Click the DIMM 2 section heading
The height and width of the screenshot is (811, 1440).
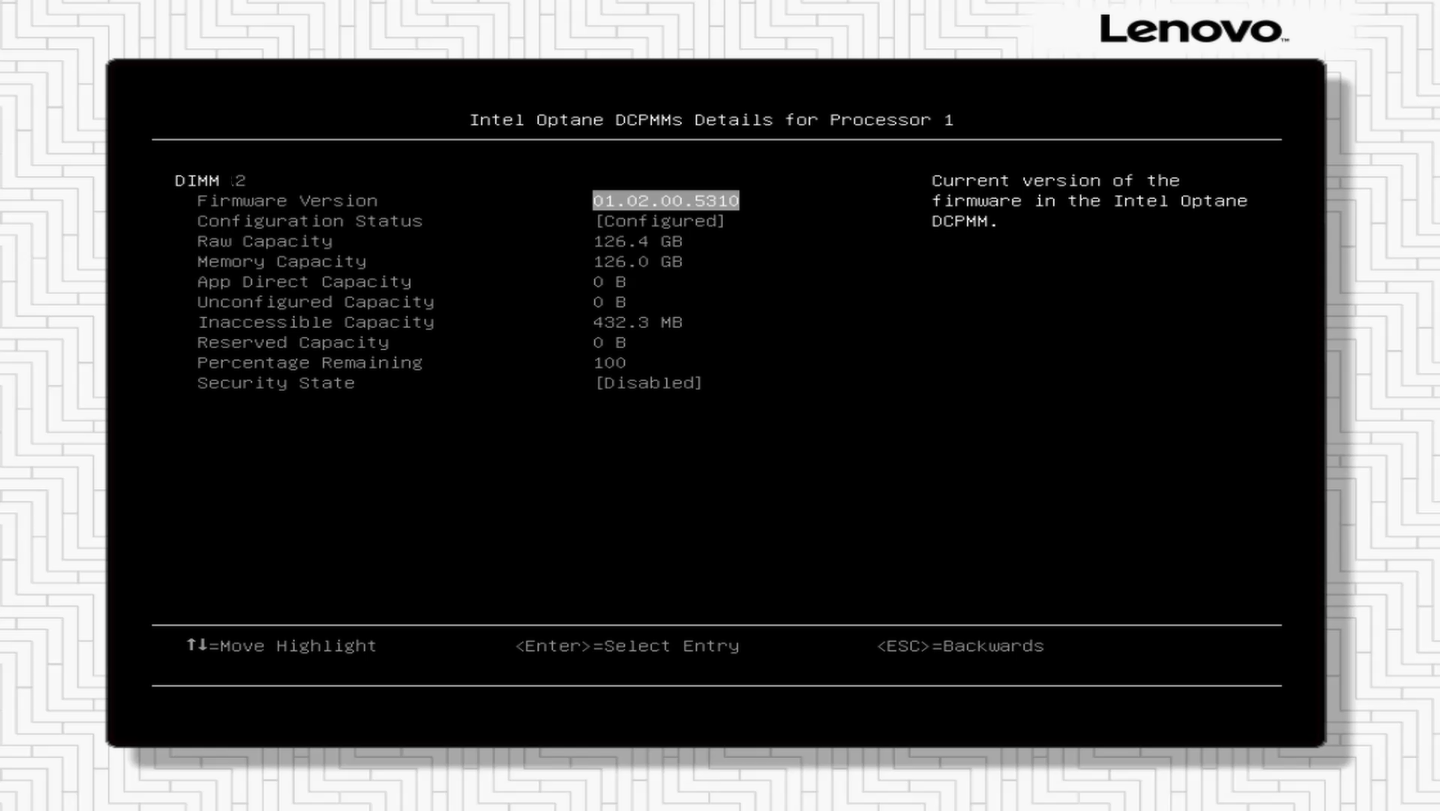pyautogui.click(x=210, y=181)
